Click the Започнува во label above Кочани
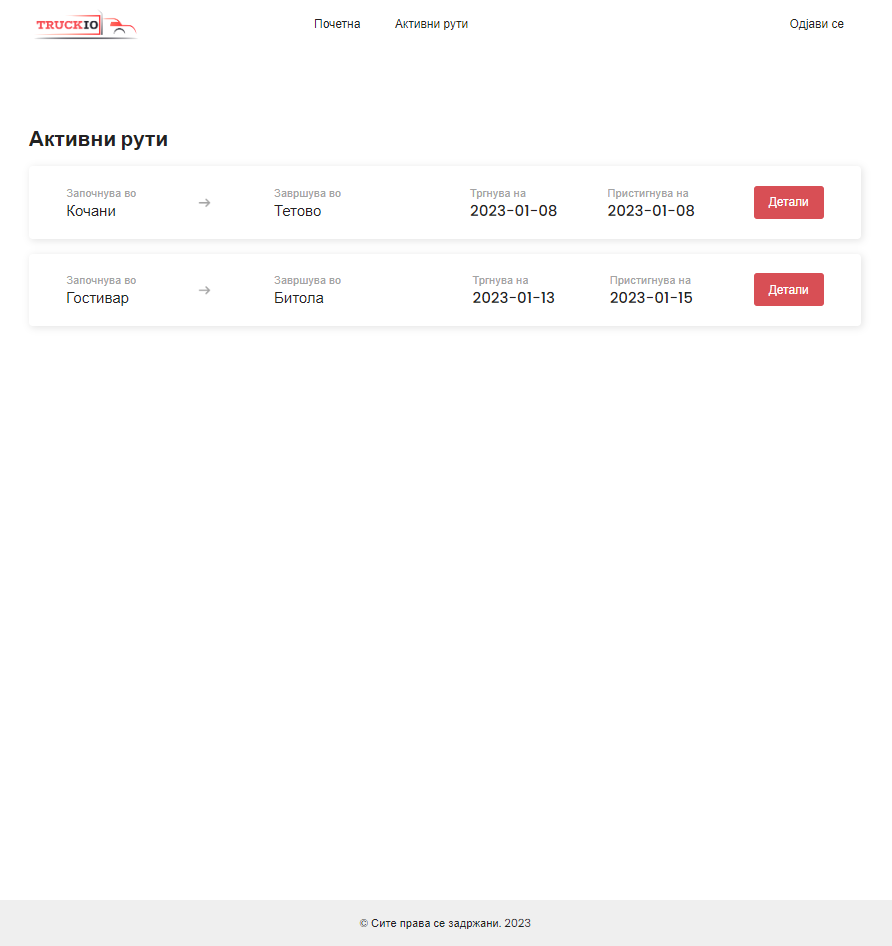The image size is (892, 946). 101,193
